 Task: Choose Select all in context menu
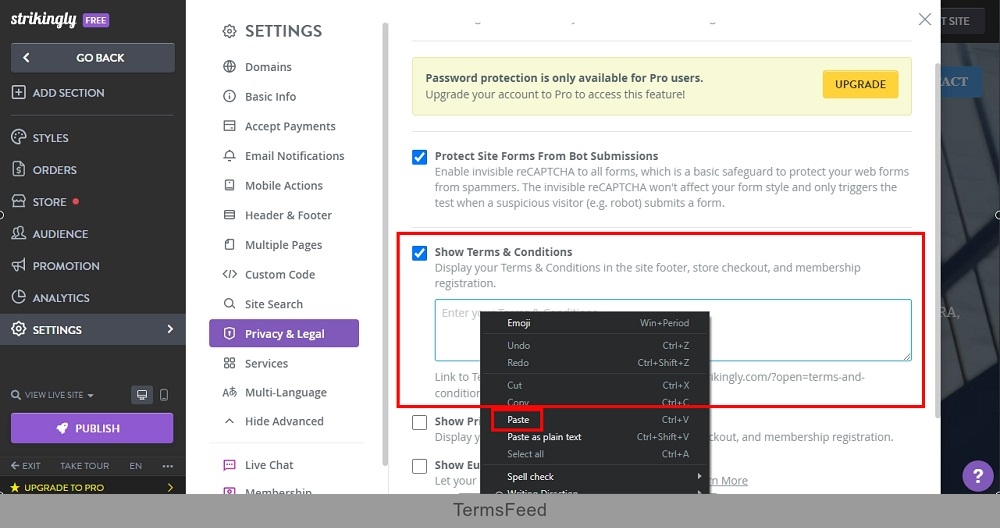coord(594,454)
